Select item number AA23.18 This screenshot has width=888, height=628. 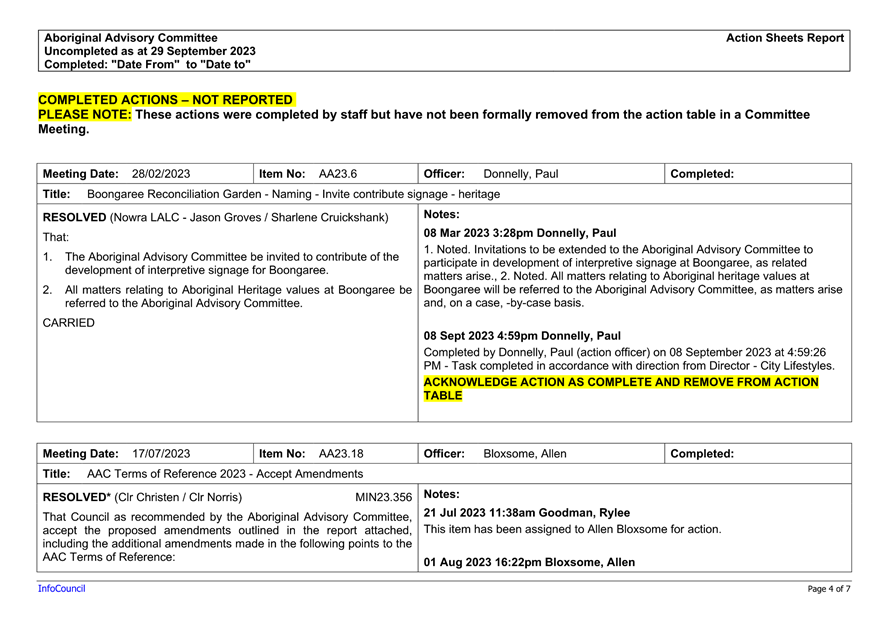point(339,453)
